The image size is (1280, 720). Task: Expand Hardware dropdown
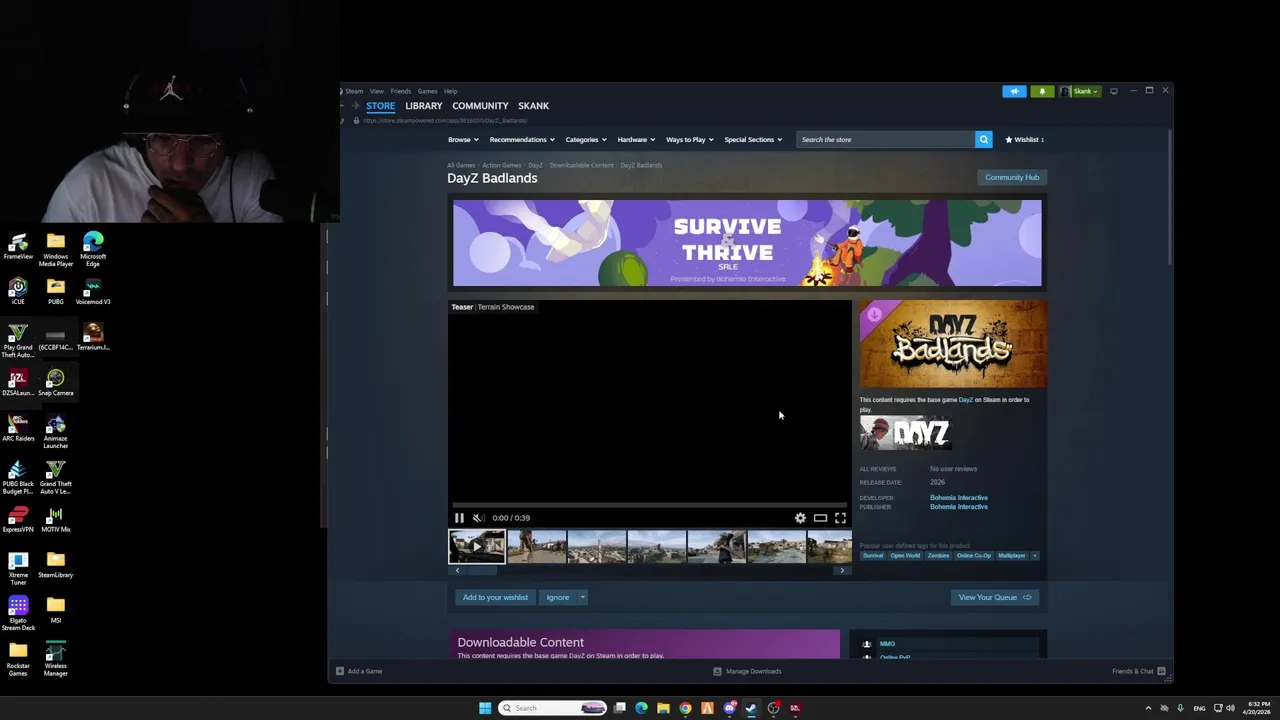point(636,140)
